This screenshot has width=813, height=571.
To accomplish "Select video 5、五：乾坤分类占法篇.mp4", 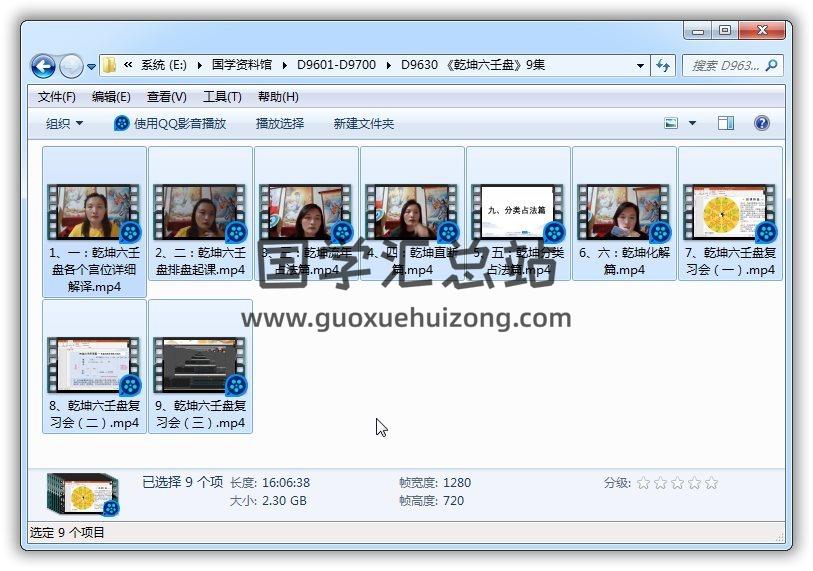I will (518, 214).
